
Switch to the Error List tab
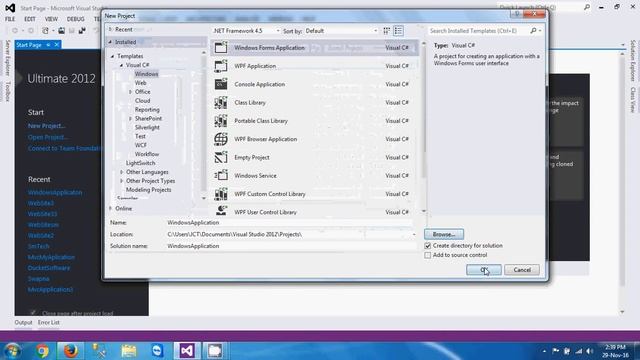tap(49, 322)
